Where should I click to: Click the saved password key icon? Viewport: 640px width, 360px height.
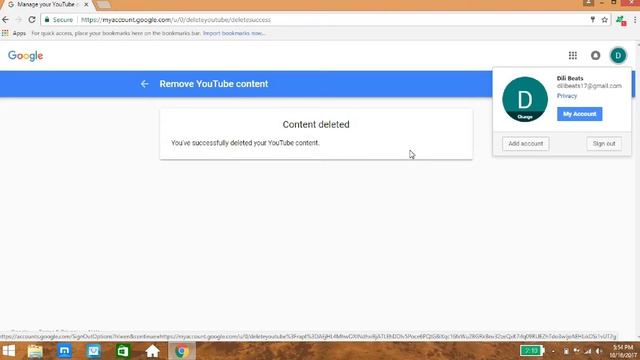pos(593,20)
